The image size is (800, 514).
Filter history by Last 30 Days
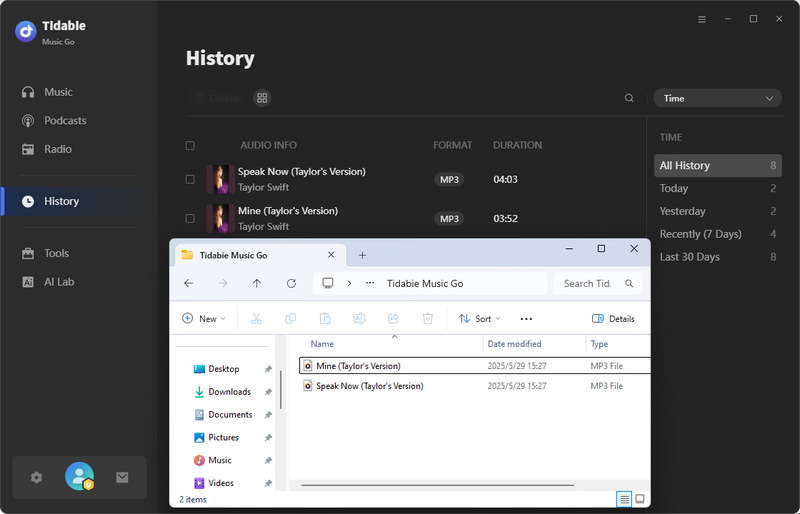pyautogui.click(x=717, y=258)
